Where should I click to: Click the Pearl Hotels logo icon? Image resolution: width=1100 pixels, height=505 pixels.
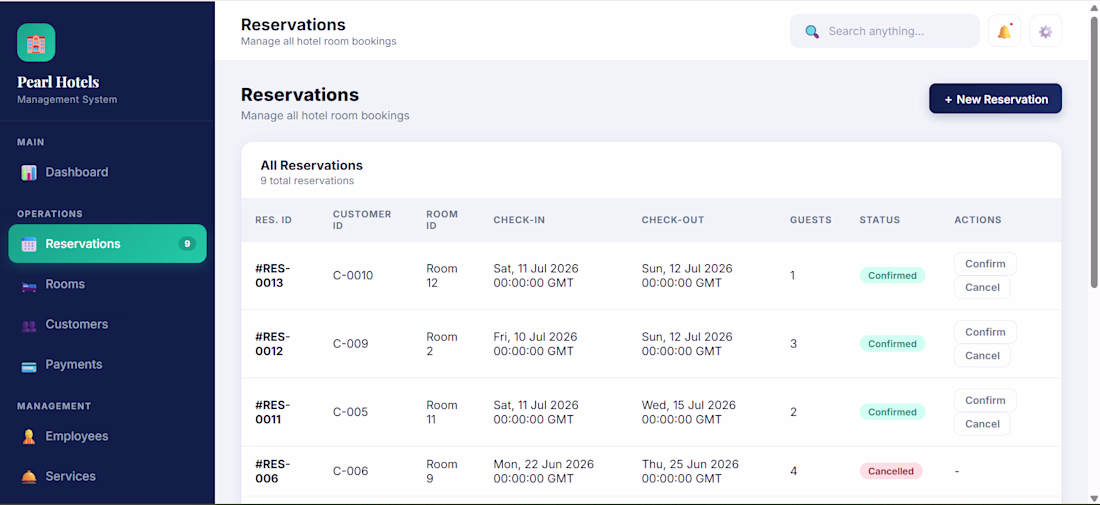coord(36,43)
